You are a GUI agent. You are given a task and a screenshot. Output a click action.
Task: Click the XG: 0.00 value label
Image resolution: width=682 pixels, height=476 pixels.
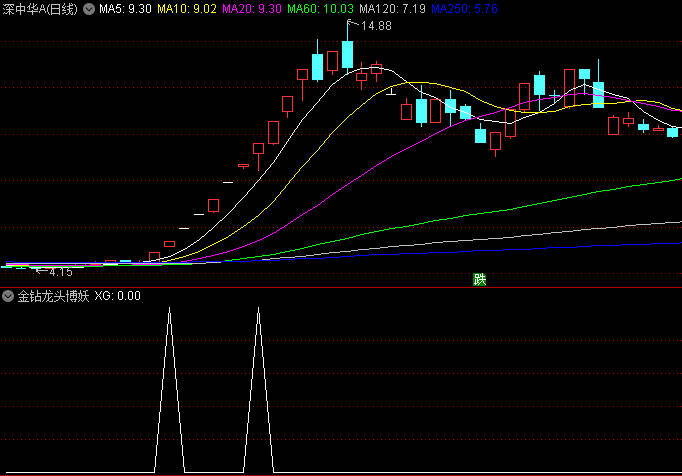point(118,296)
